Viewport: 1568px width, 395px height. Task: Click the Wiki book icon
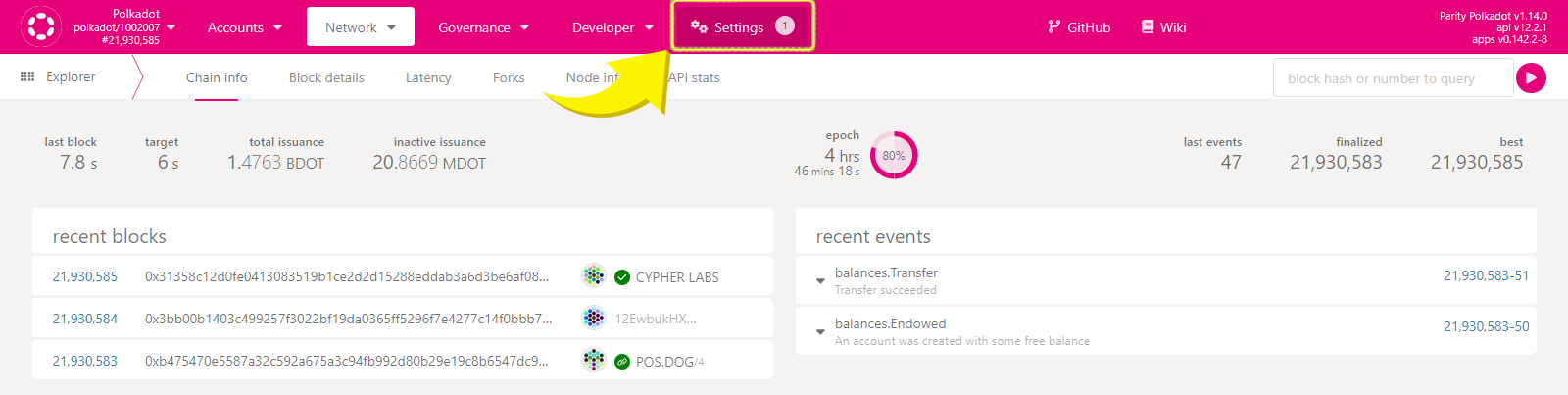[x=1148, y=27]
